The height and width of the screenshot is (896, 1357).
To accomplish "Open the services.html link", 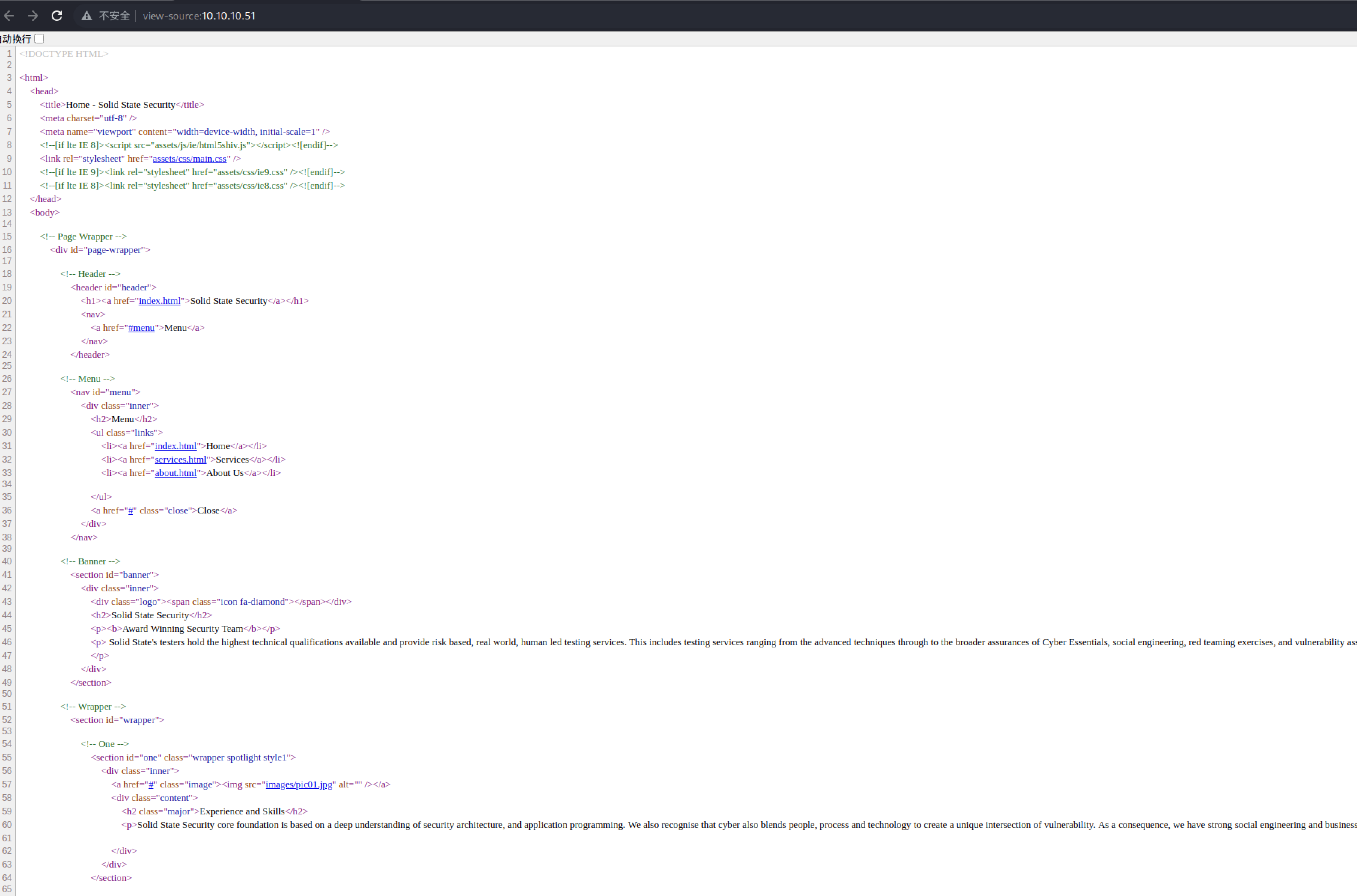I will 180,460.
